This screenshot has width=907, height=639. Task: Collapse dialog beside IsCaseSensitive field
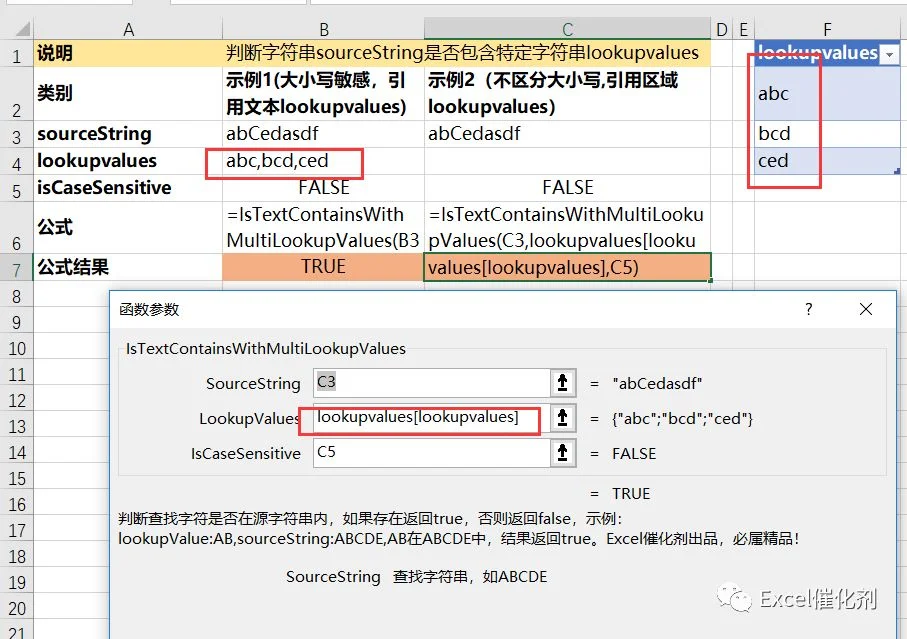click(x=562, y=453)
